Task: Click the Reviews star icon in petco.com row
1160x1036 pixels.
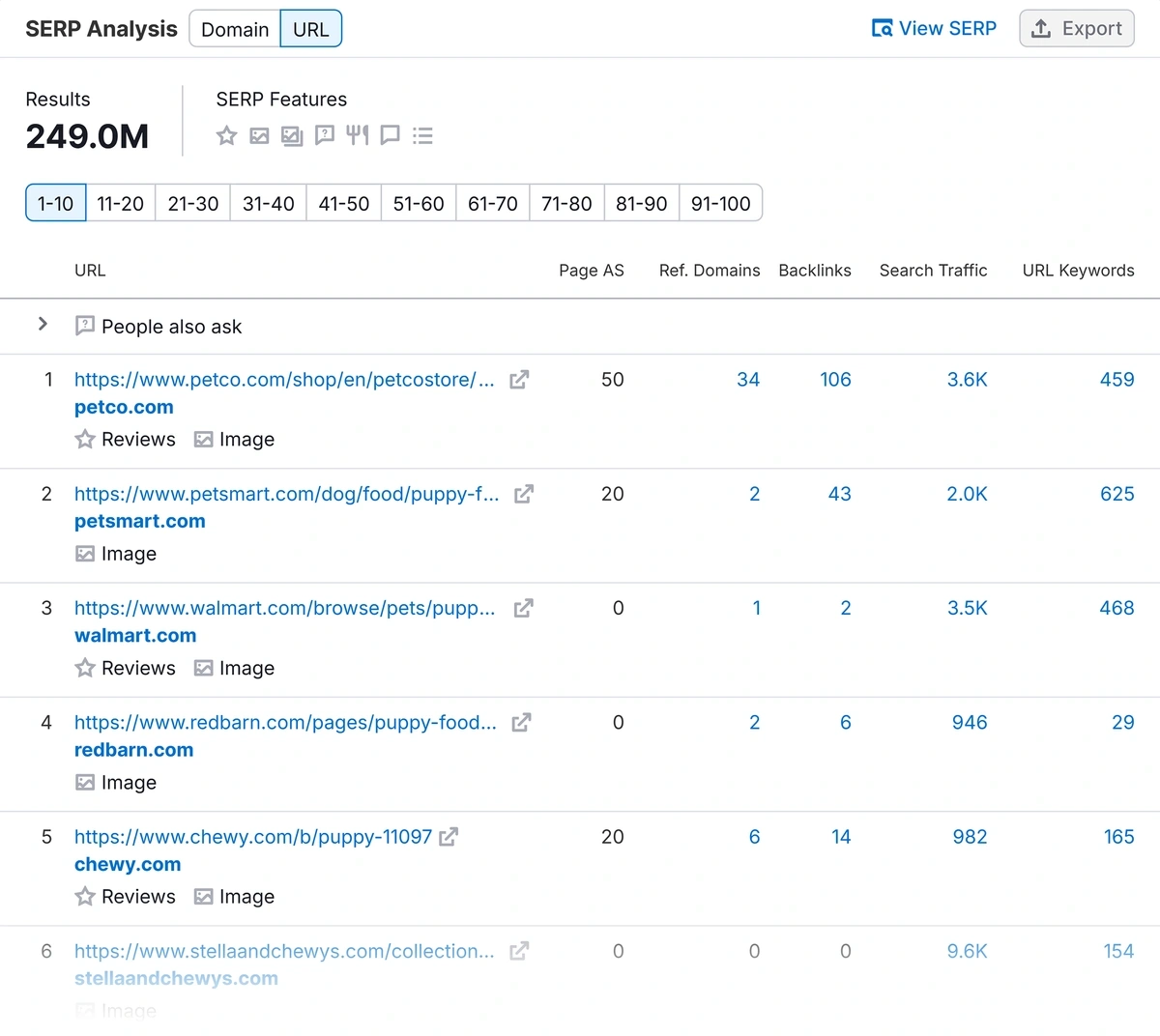Action: tap(85, 439)
